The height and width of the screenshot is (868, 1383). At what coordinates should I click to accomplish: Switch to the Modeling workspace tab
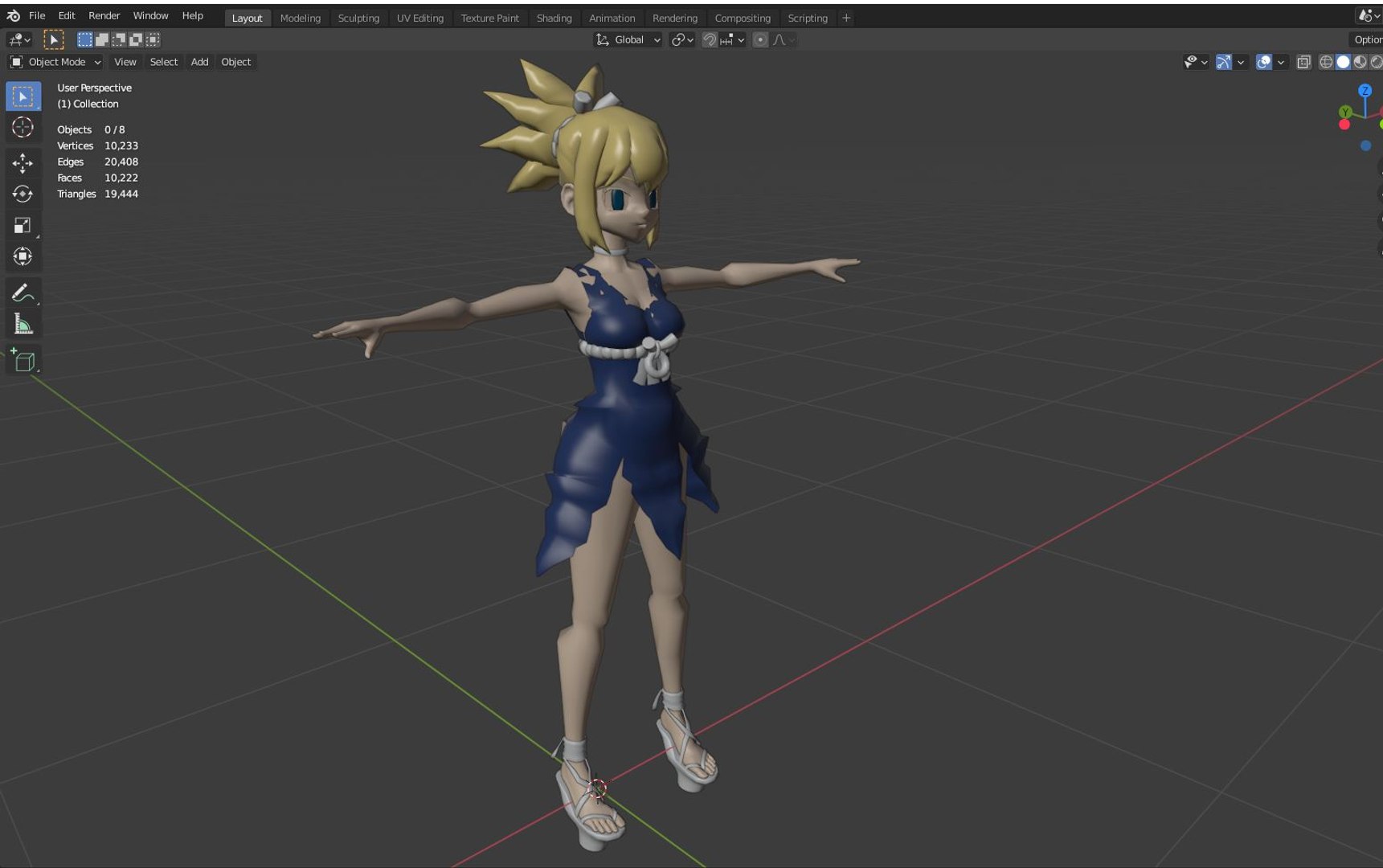coord(301,18)
